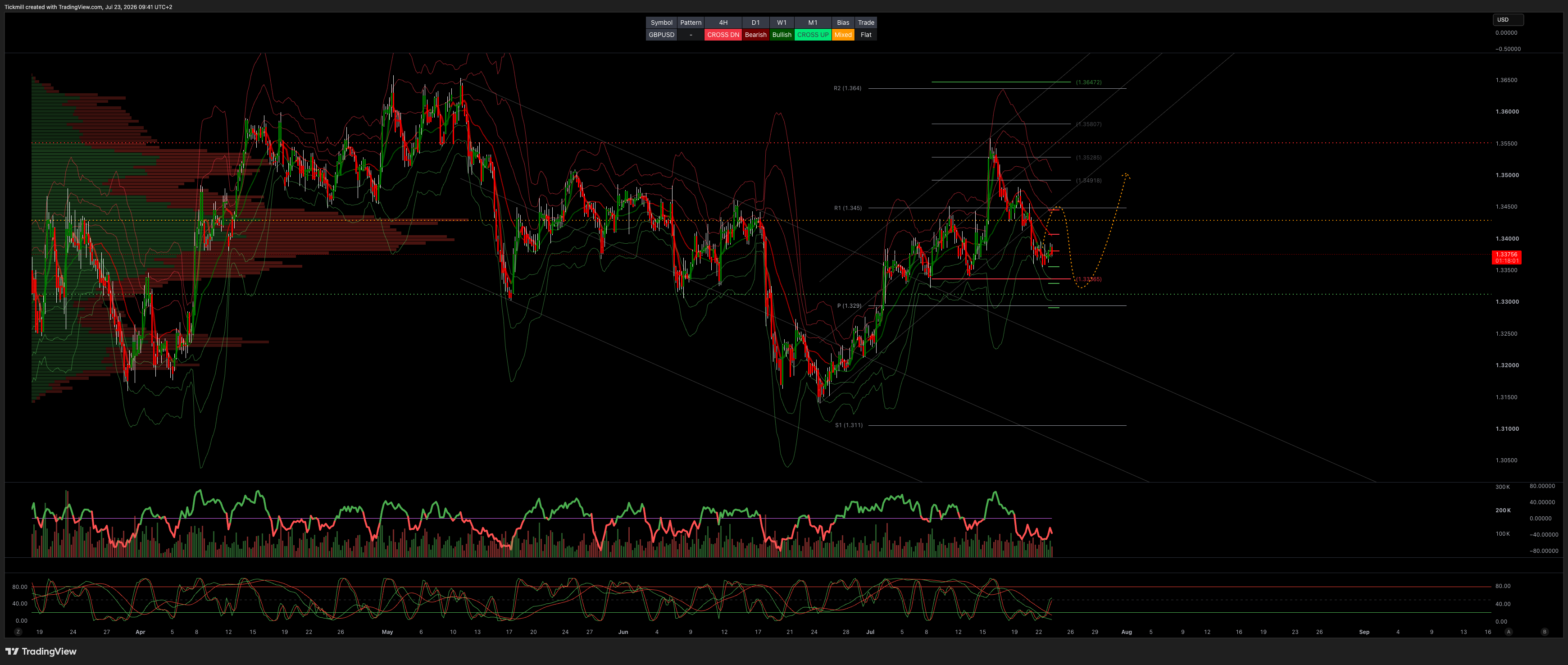
Task: Click the 1.36500 price axis label
Action: coord(1507,80)
